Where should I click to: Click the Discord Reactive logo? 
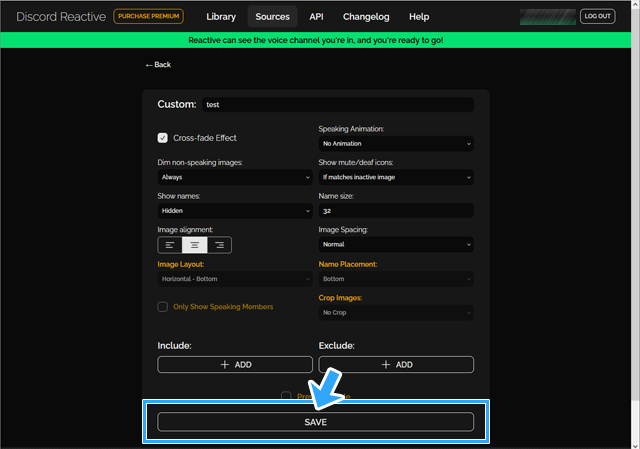(54, 17)
